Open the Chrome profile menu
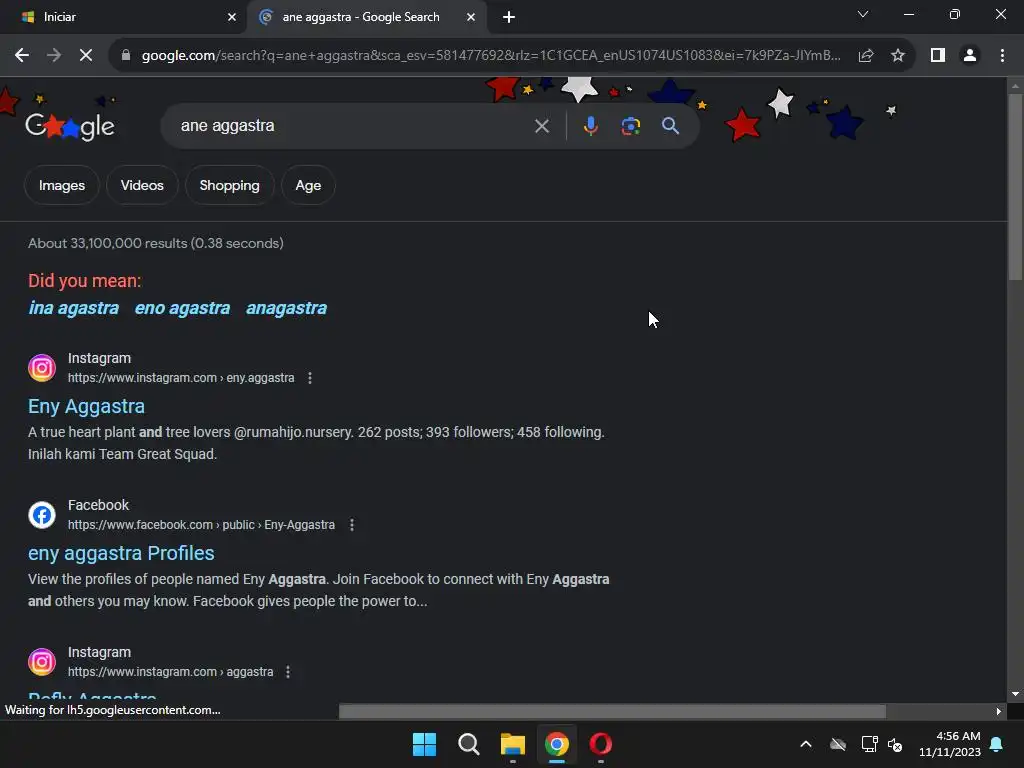1024x768 pixels. pos(970,56)
